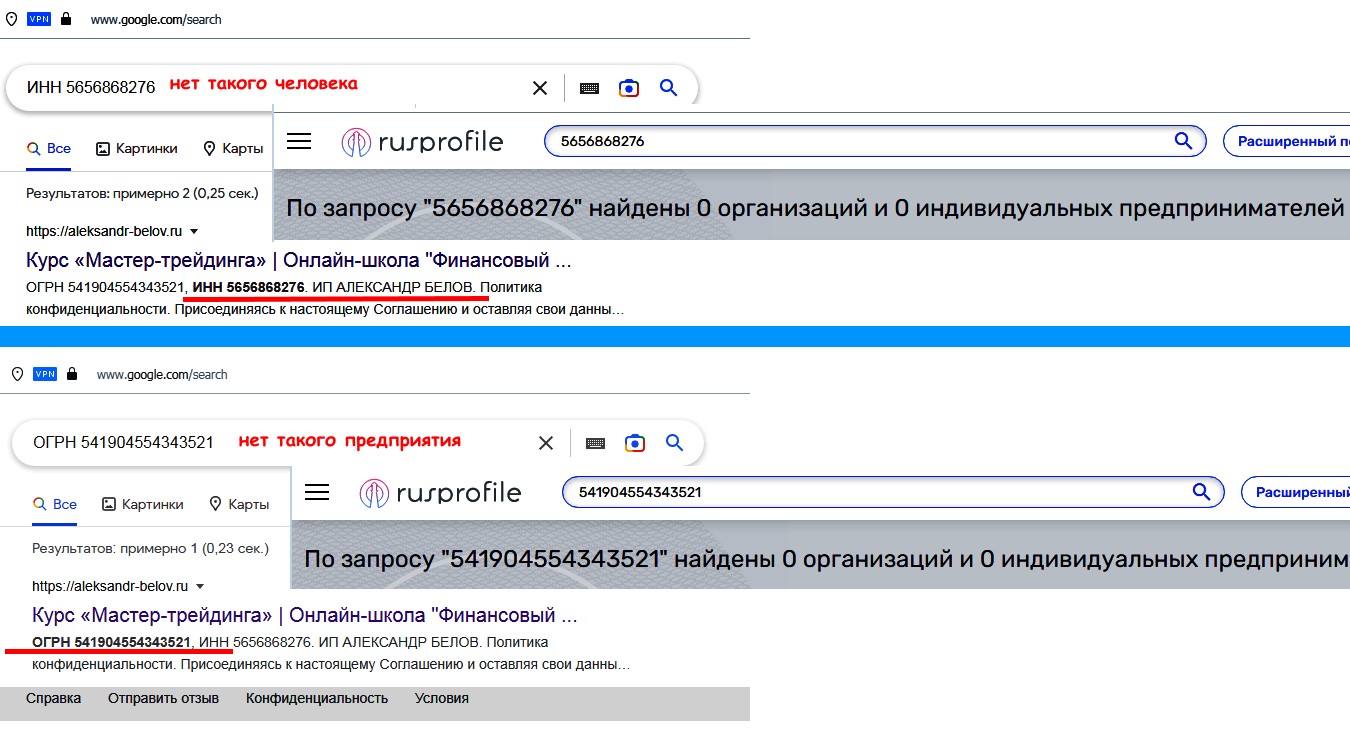Click Условия footer link
The image size is (1350, 750).
point(442,698)
